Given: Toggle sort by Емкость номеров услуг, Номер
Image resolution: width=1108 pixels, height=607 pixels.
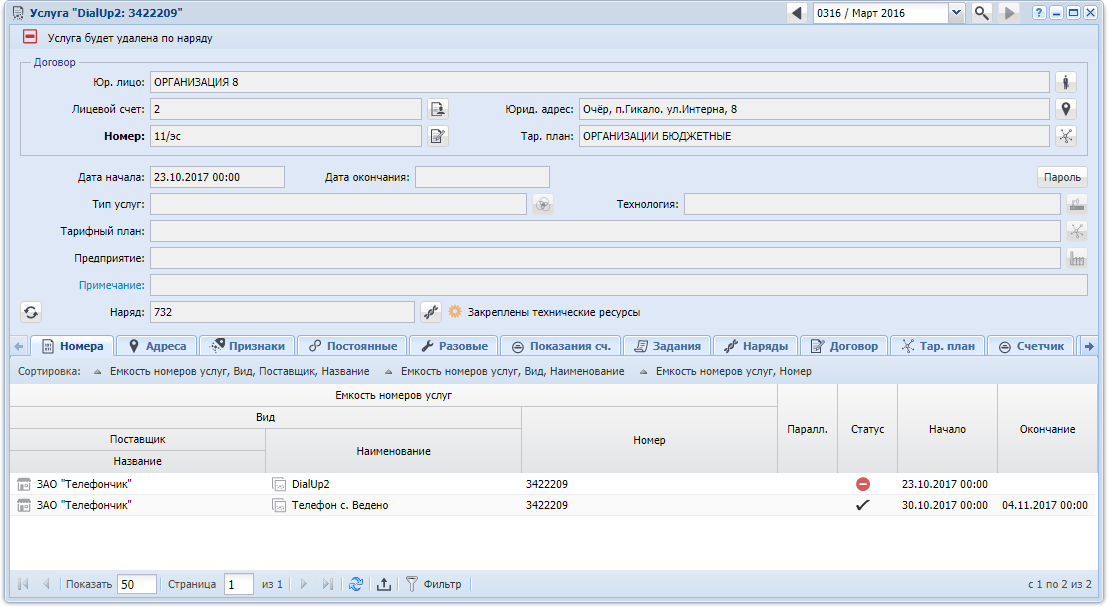Looking at the screenshot, I should (726, 372).
